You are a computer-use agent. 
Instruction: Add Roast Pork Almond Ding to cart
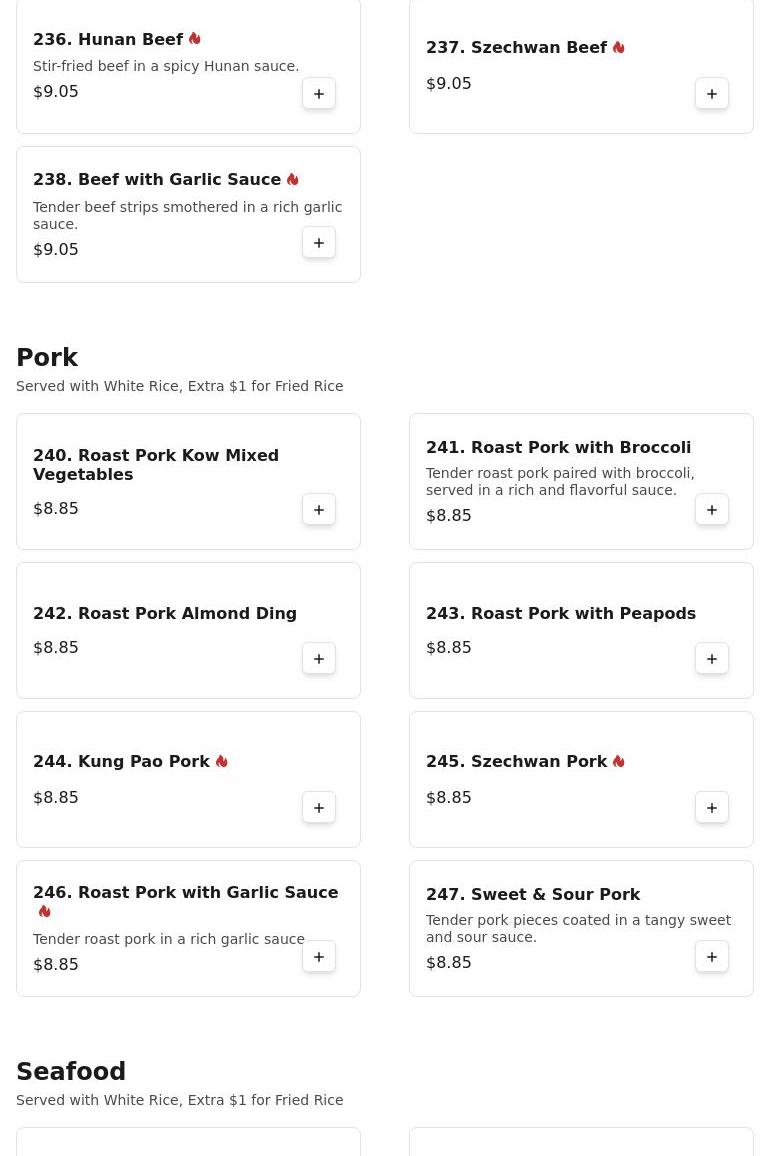319,659
